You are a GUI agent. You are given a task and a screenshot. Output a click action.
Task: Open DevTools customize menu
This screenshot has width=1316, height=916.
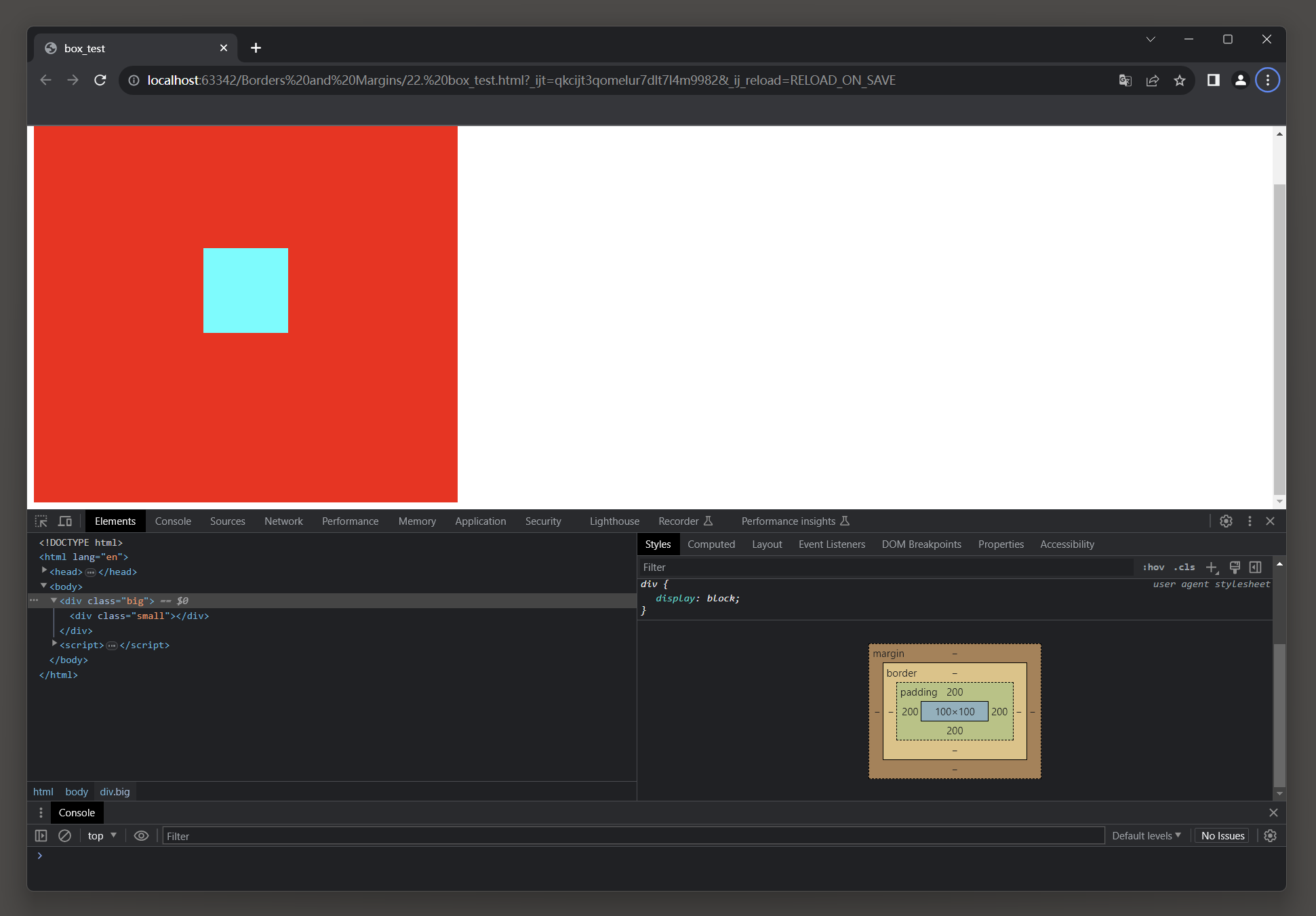click(1250, 521)
